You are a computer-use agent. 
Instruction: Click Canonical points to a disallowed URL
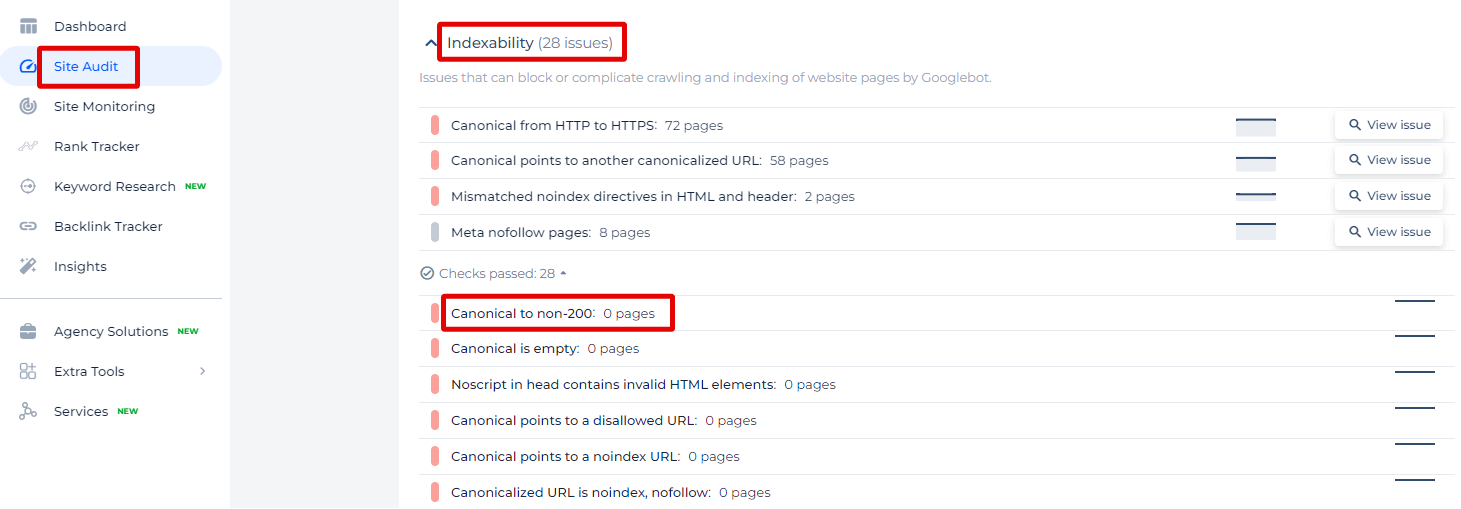click(574, 420)
